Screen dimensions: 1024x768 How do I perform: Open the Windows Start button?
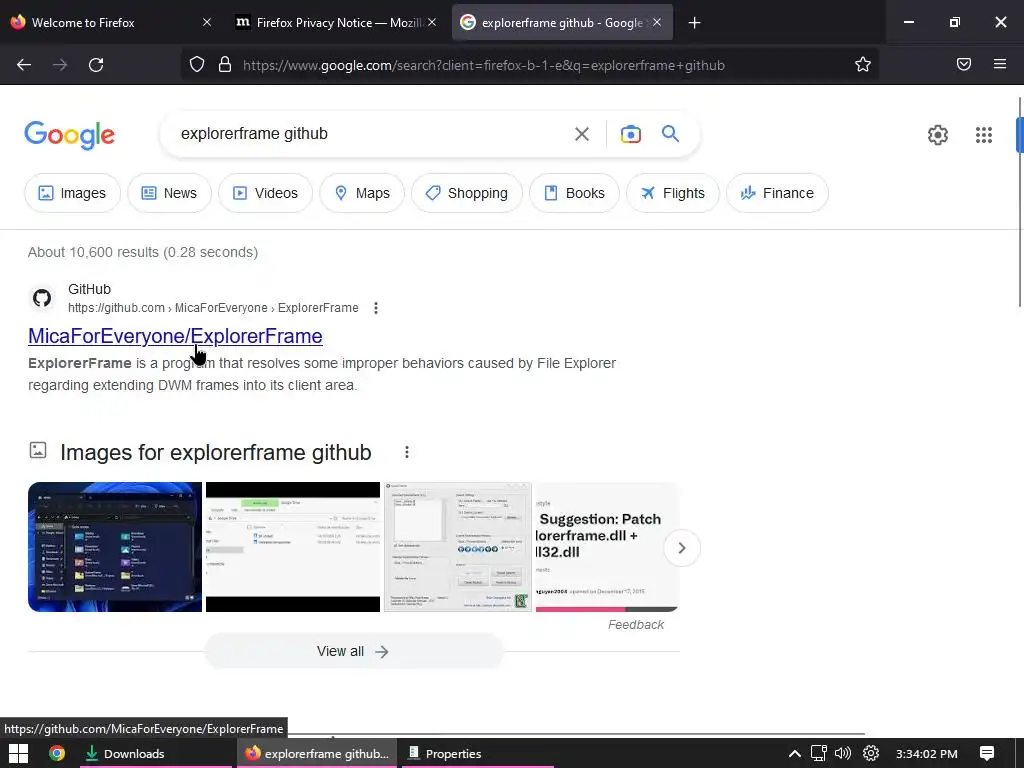click(18, 754)
